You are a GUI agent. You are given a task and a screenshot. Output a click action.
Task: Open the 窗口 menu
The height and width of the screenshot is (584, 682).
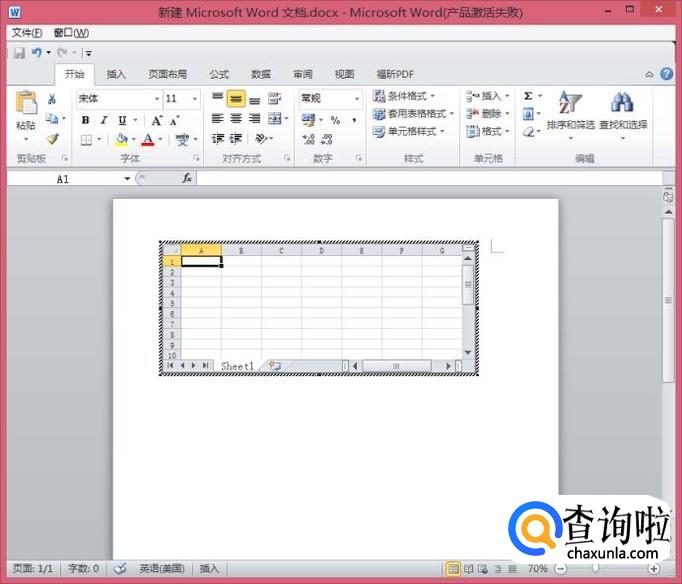71,33
